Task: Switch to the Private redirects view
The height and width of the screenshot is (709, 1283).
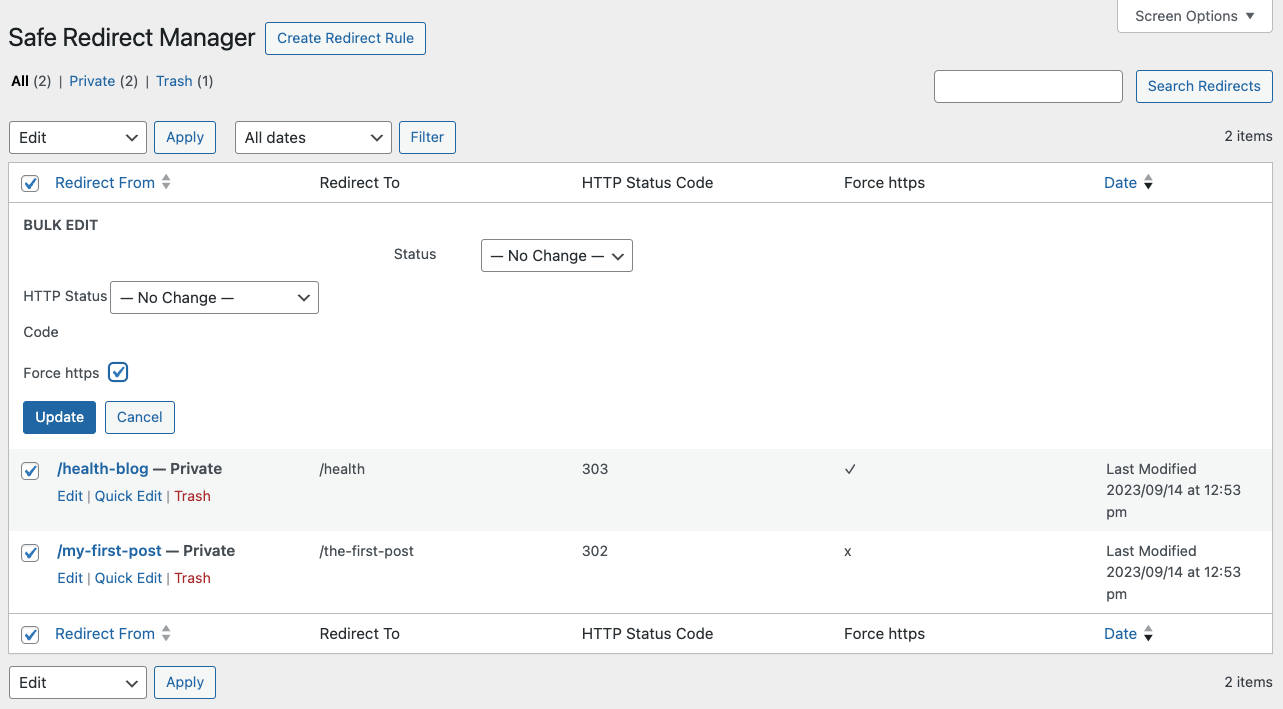Action: (92, 81)
